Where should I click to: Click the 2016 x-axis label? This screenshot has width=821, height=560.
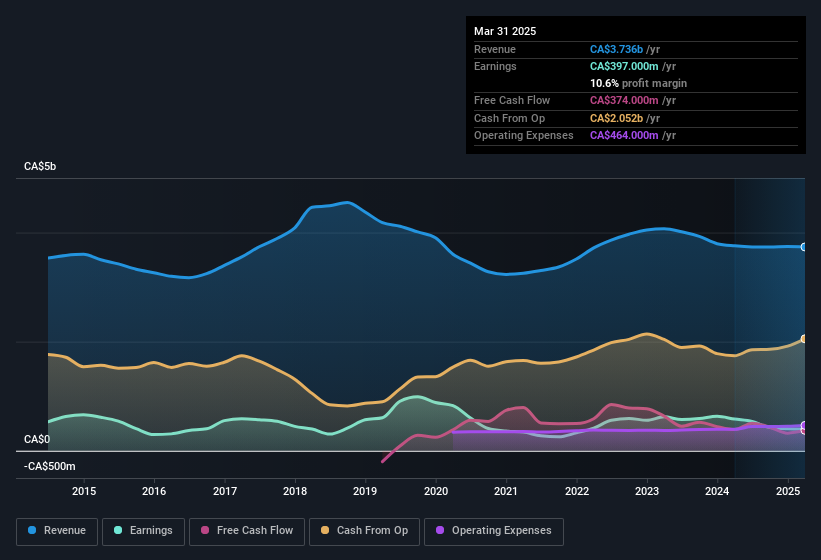154,491
